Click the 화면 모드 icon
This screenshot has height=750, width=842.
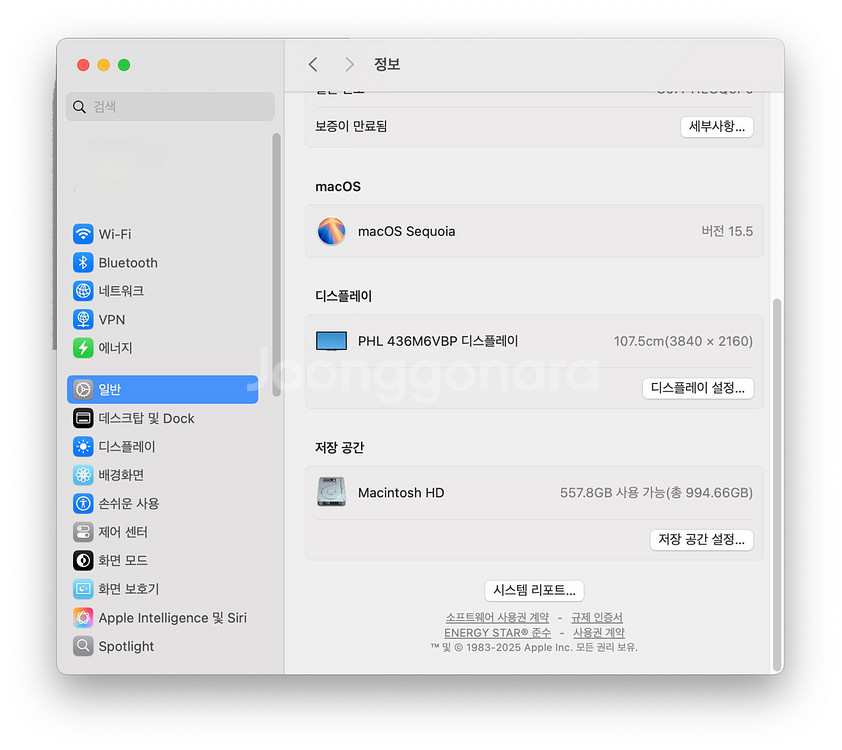click(x=83, y=560)
